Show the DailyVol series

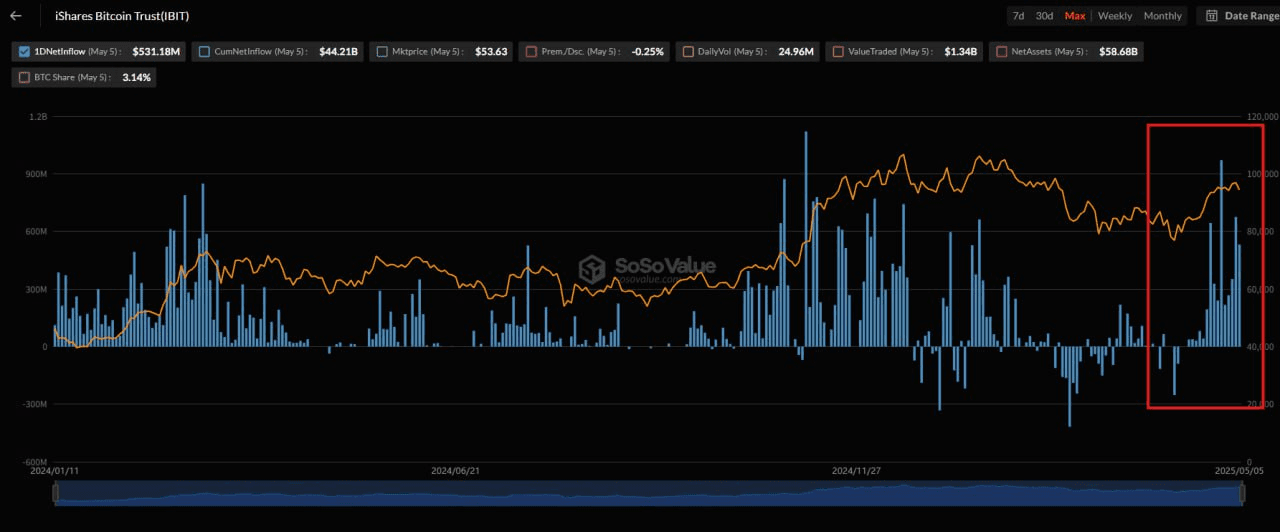687,51
